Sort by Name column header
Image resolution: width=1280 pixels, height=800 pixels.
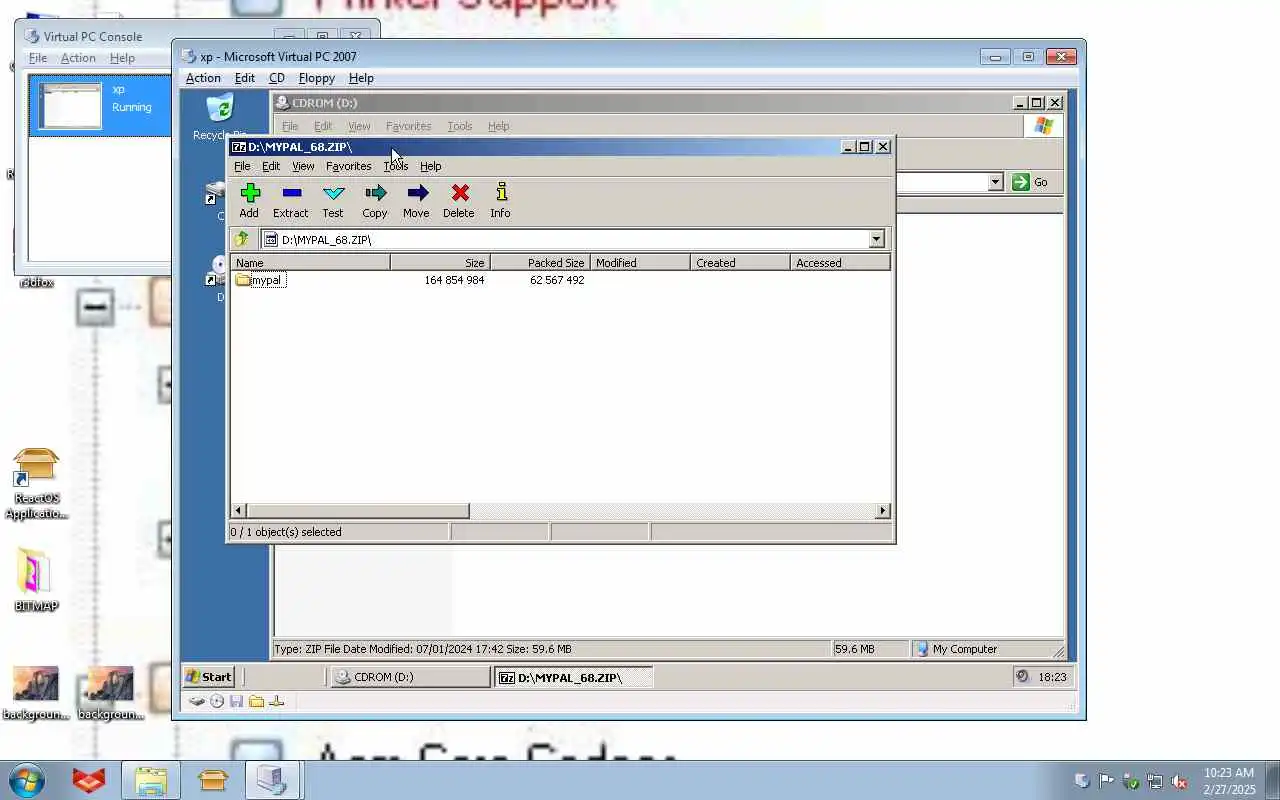(310, 263)
